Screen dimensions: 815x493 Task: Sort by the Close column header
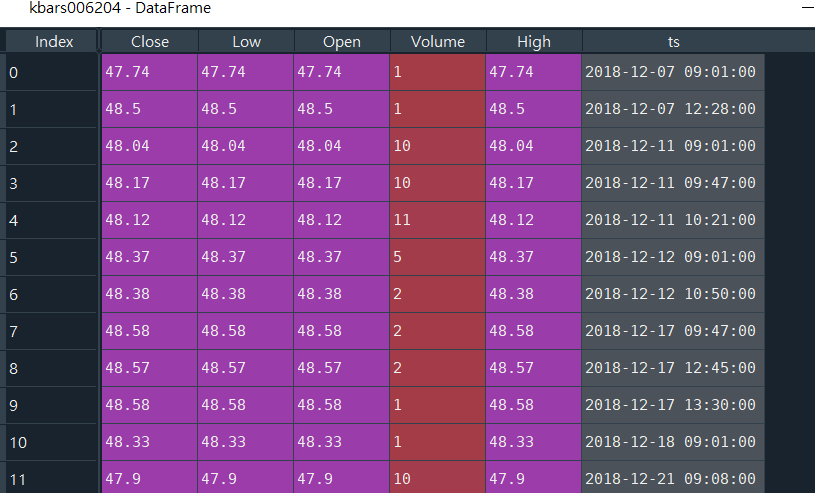(x=150, y=42)
